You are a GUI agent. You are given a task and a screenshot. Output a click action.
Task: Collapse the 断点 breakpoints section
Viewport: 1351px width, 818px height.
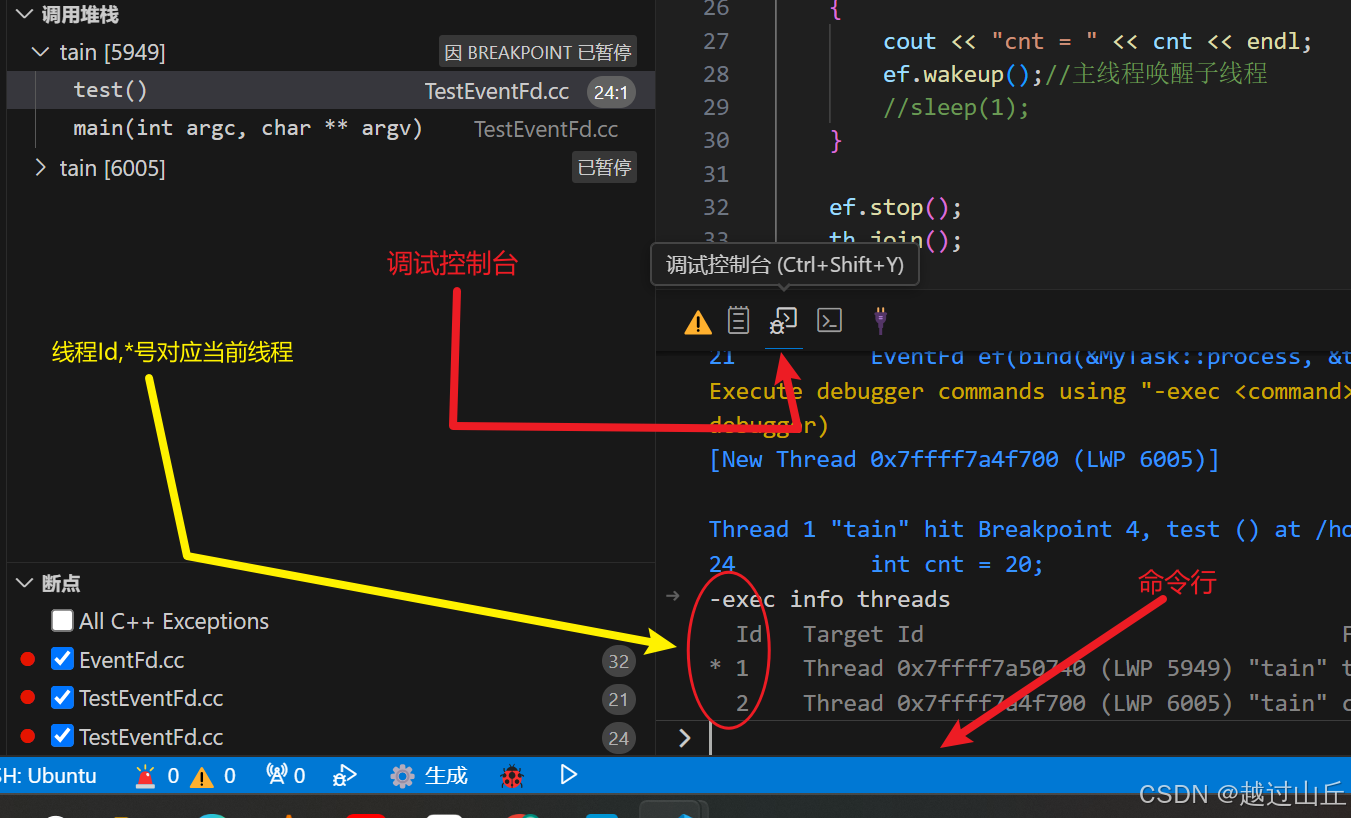tap(24, 583)
